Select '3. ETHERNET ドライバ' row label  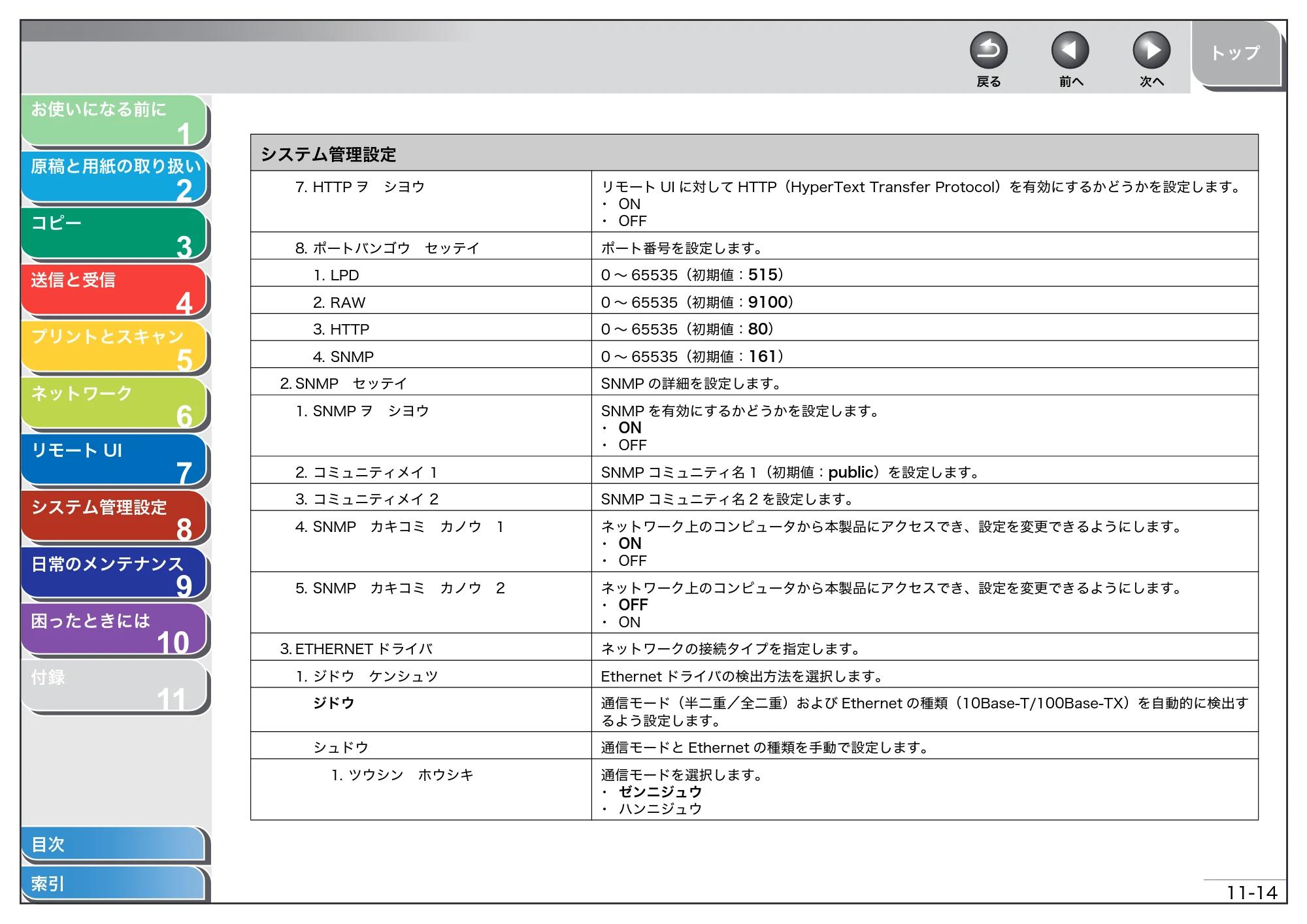click(356, 649)
